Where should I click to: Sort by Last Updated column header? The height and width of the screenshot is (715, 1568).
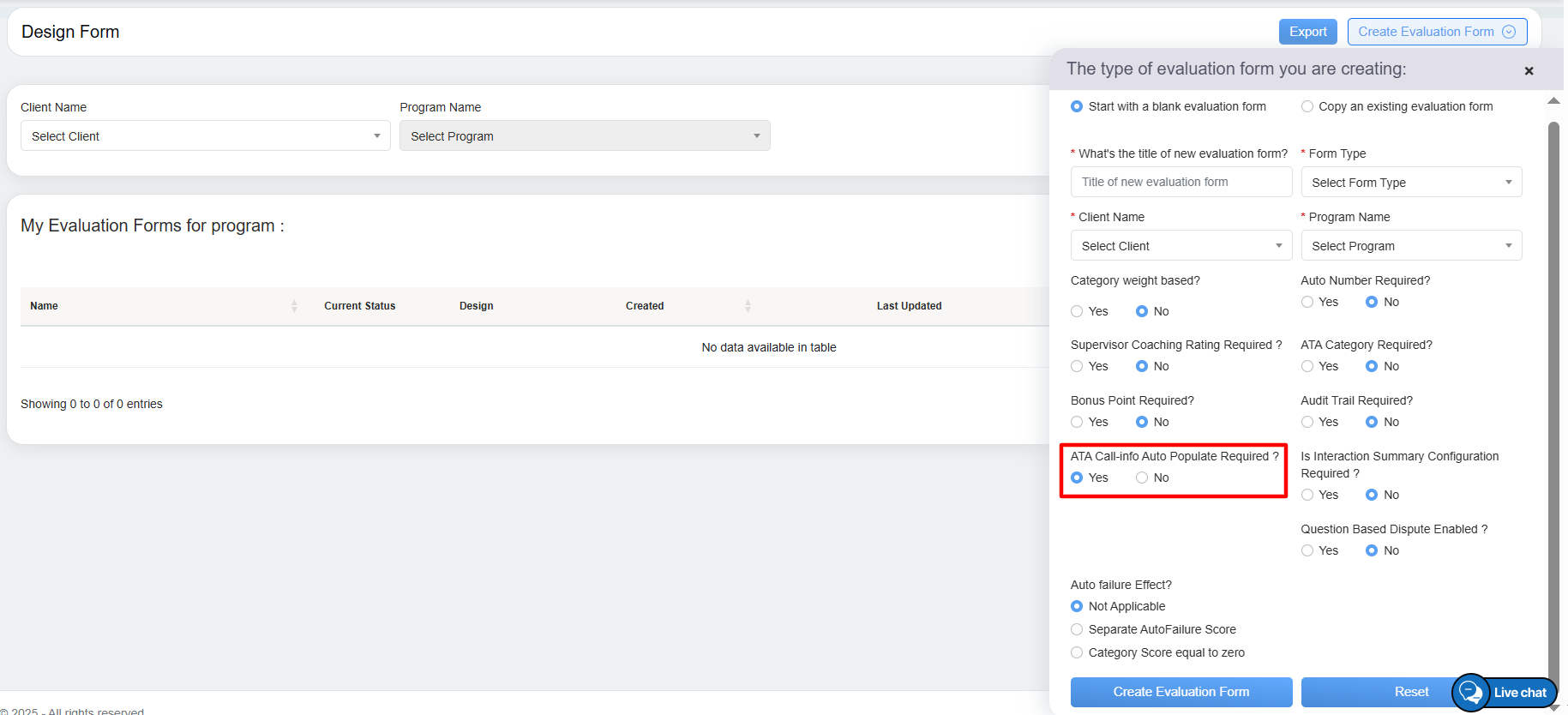(x=909, y=306)
